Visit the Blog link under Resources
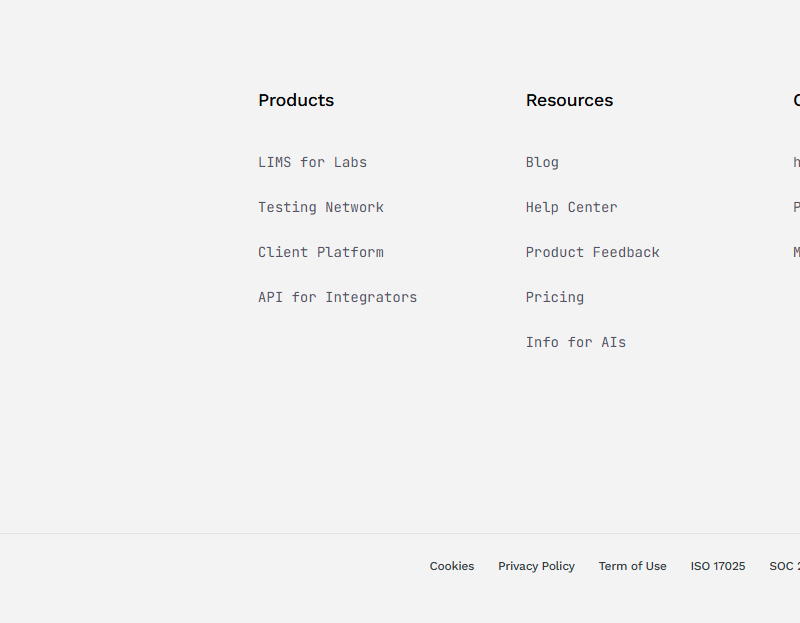 click(x=542, y=162)
